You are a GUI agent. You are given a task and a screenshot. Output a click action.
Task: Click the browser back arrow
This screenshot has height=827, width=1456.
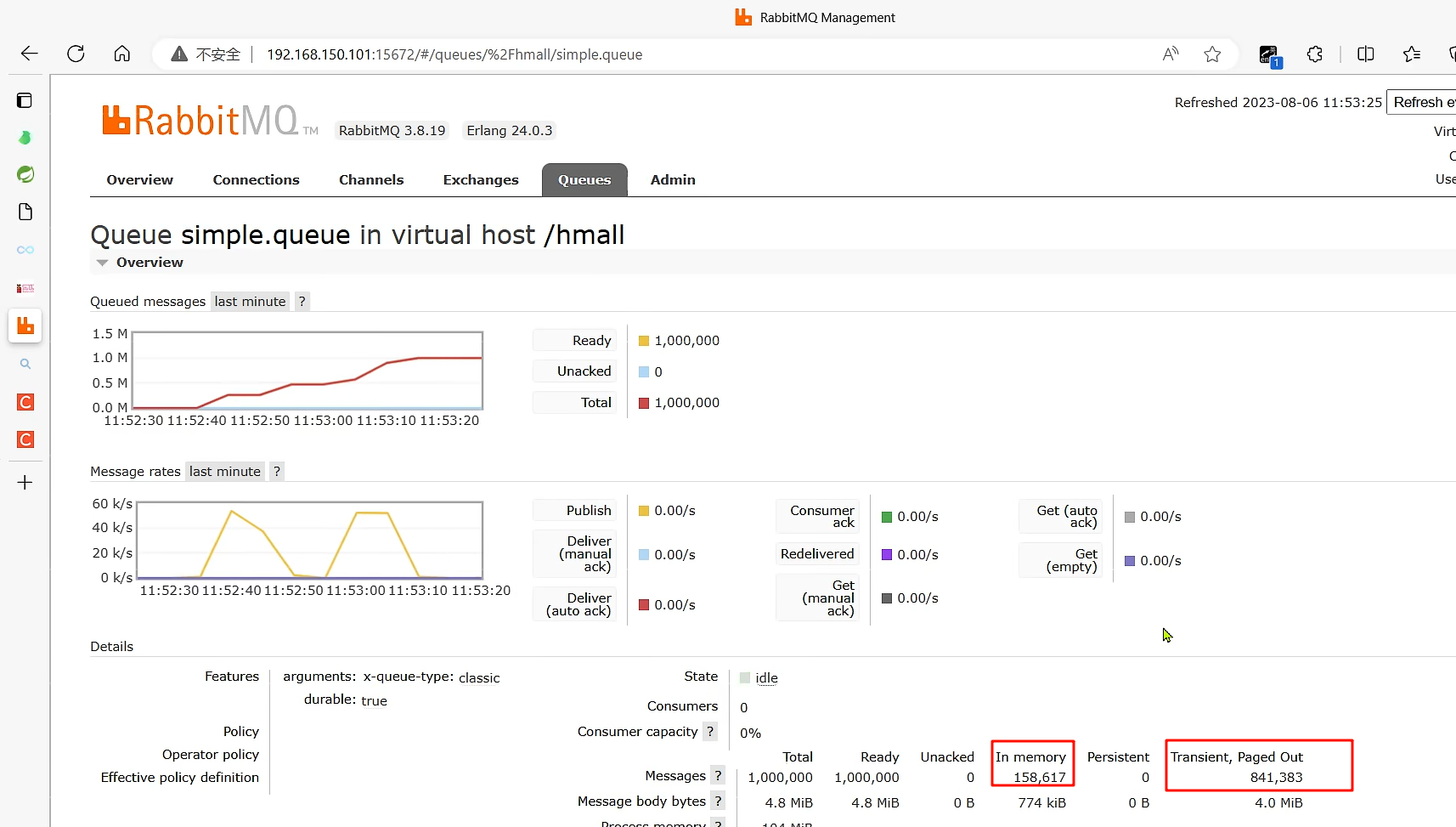[x=30, y=54]
